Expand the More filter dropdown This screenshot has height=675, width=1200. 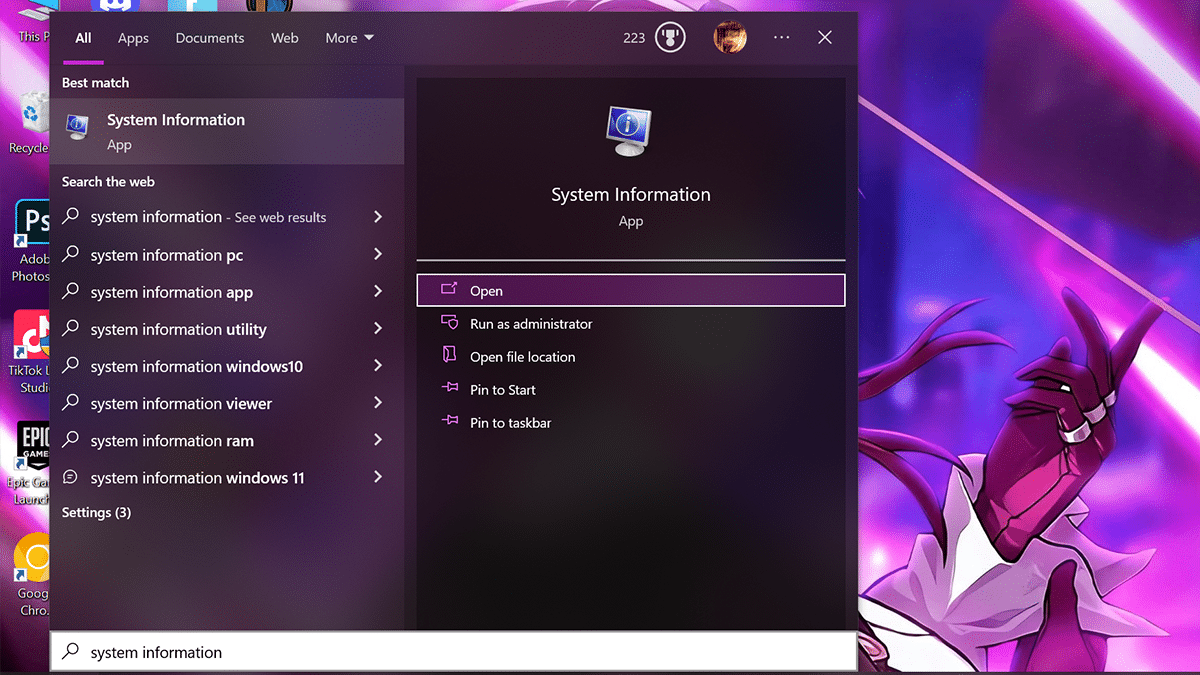[349, 38]
